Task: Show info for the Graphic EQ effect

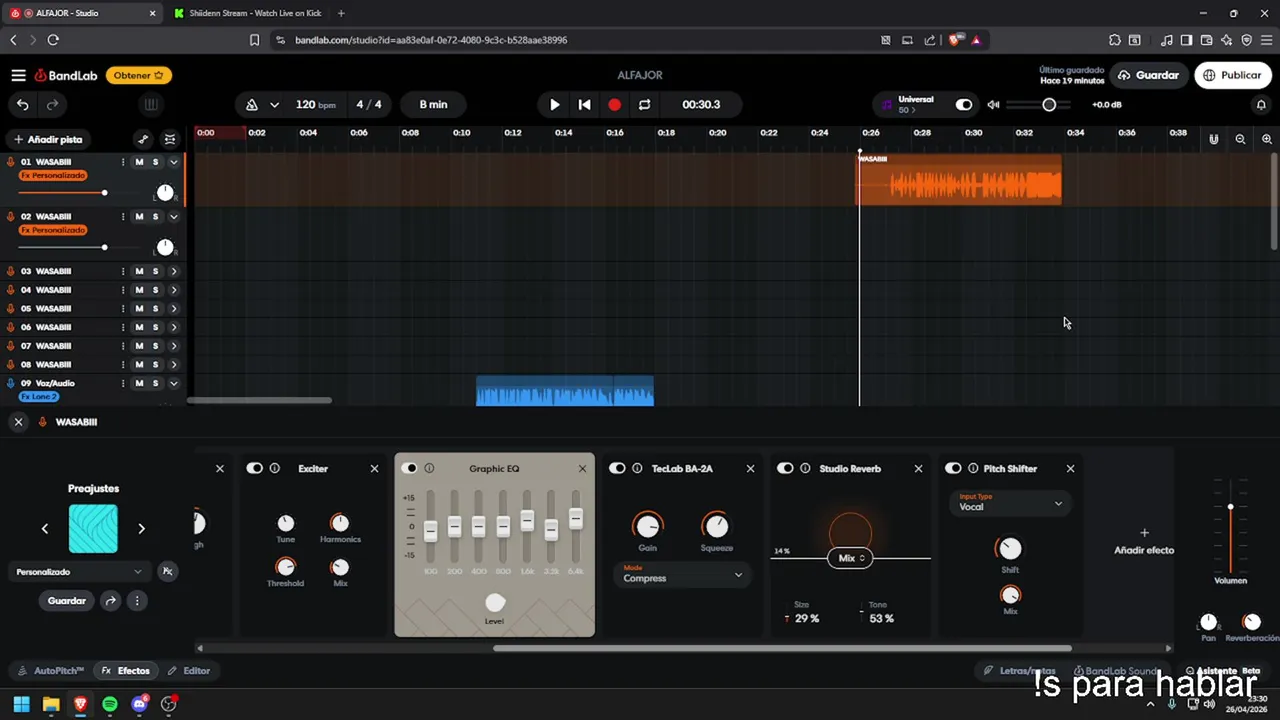Action: (x=429, y=468)
